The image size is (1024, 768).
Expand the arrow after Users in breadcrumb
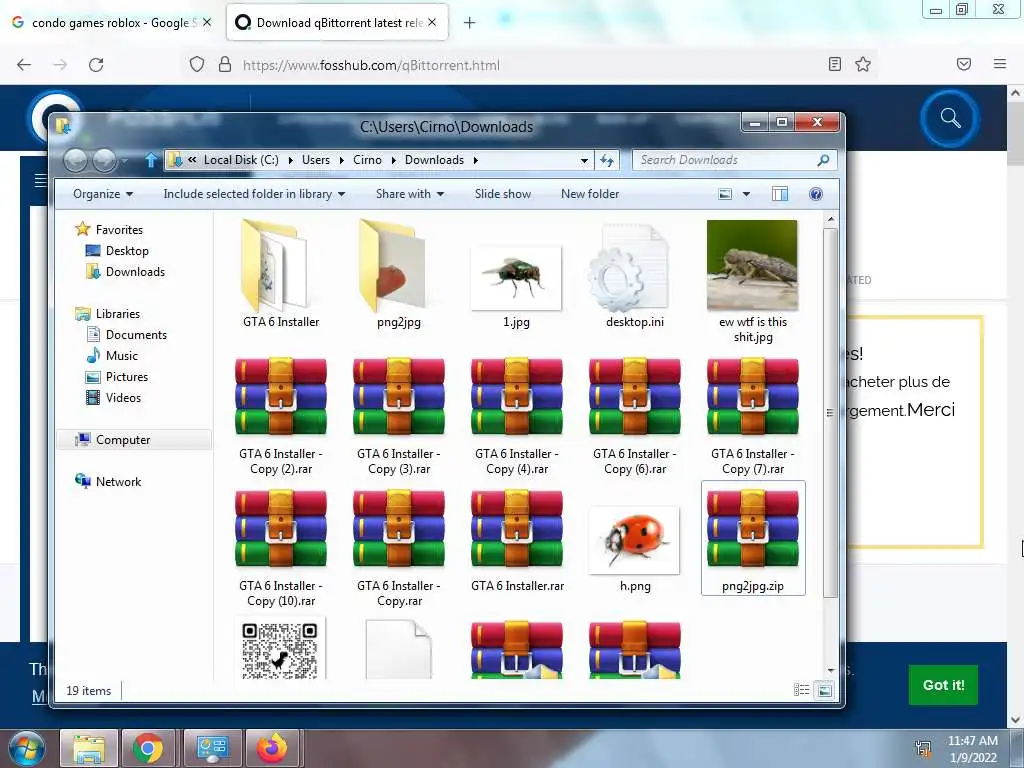(x=341, y=160)
